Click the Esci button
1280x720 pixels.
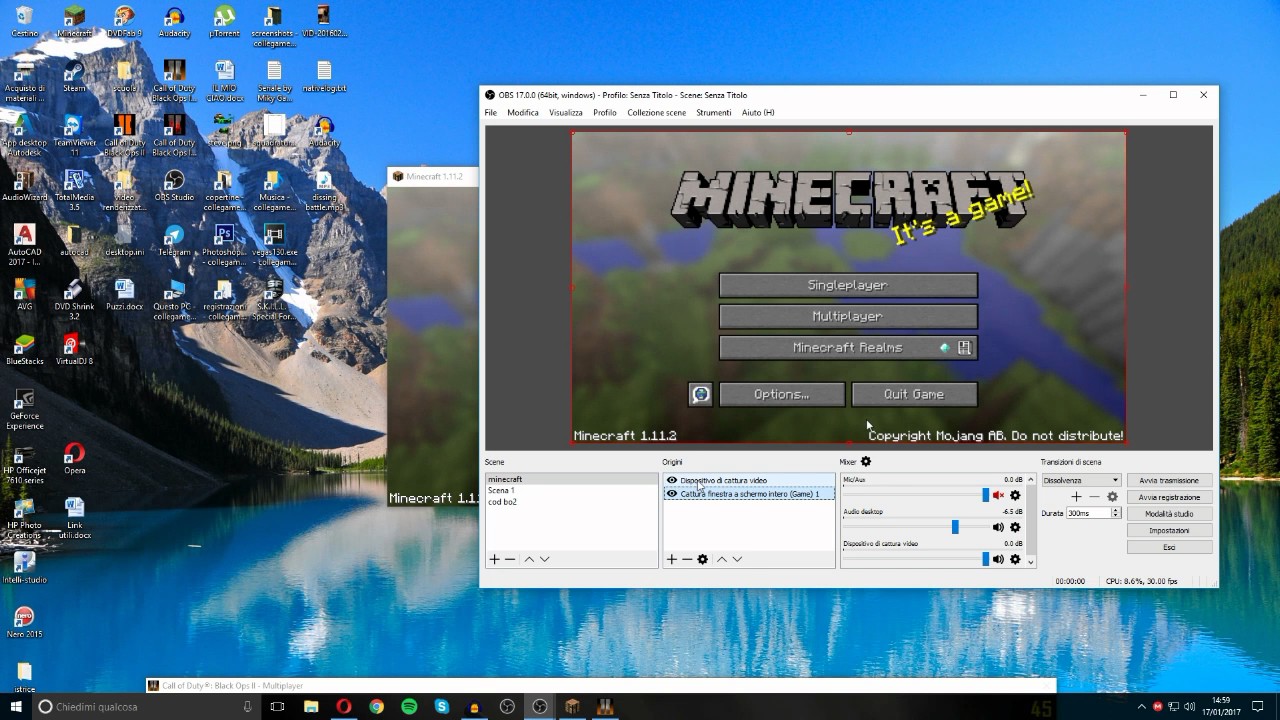coord(1169,547)
